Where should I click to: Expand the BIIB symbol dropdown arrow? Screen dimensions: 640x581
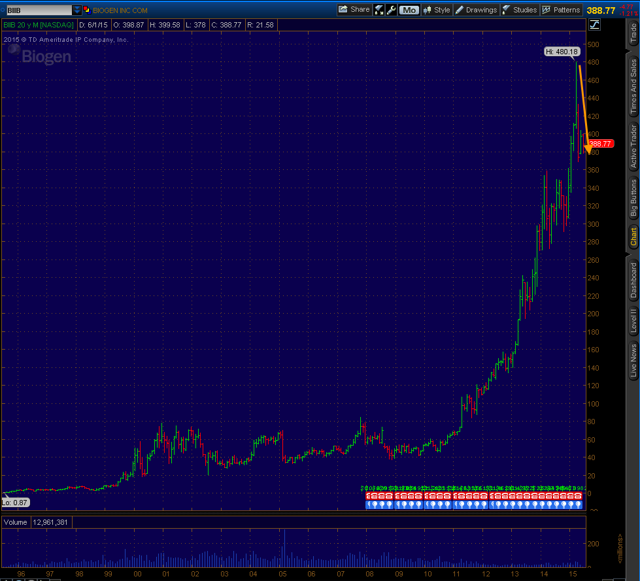coord(77,10)
